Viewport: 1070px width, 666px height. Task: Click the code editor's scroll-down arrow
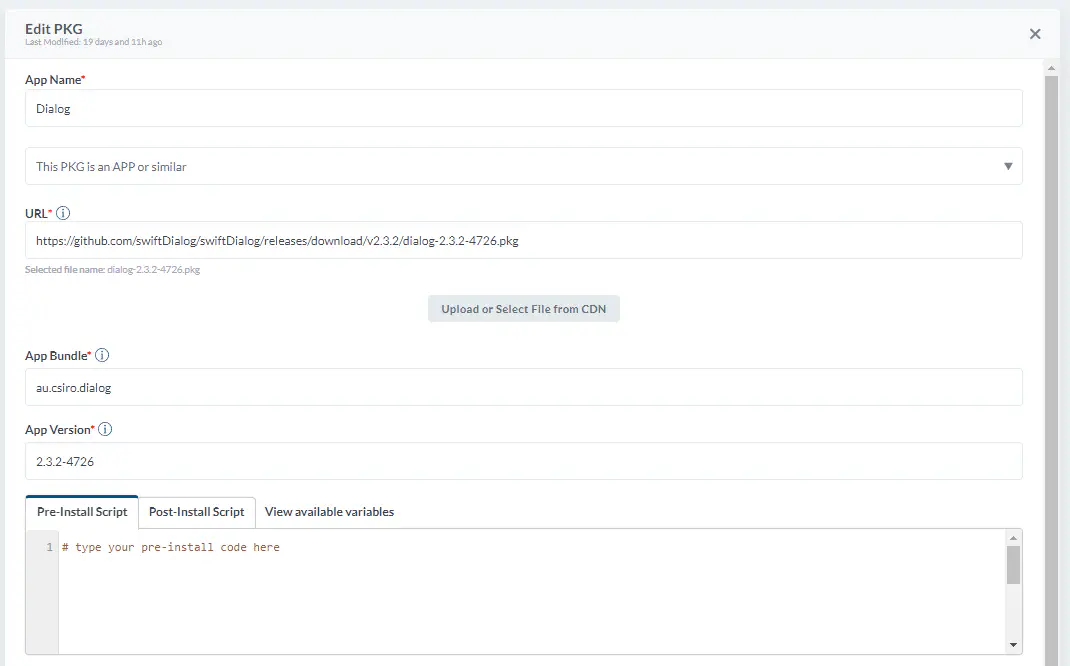(x=1013, y=645)
